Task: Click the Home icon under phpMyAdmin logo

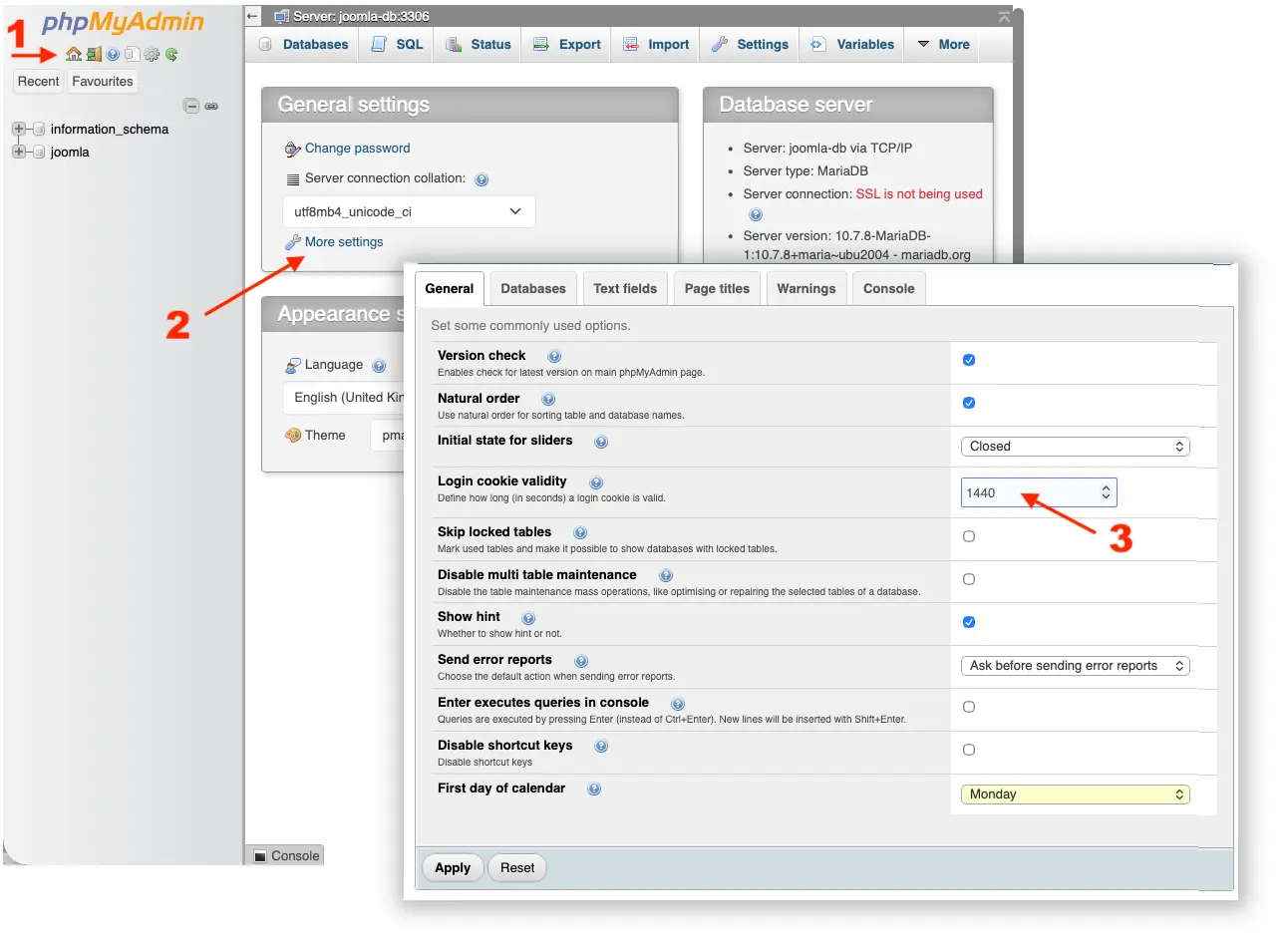Action: click(74, 55)
